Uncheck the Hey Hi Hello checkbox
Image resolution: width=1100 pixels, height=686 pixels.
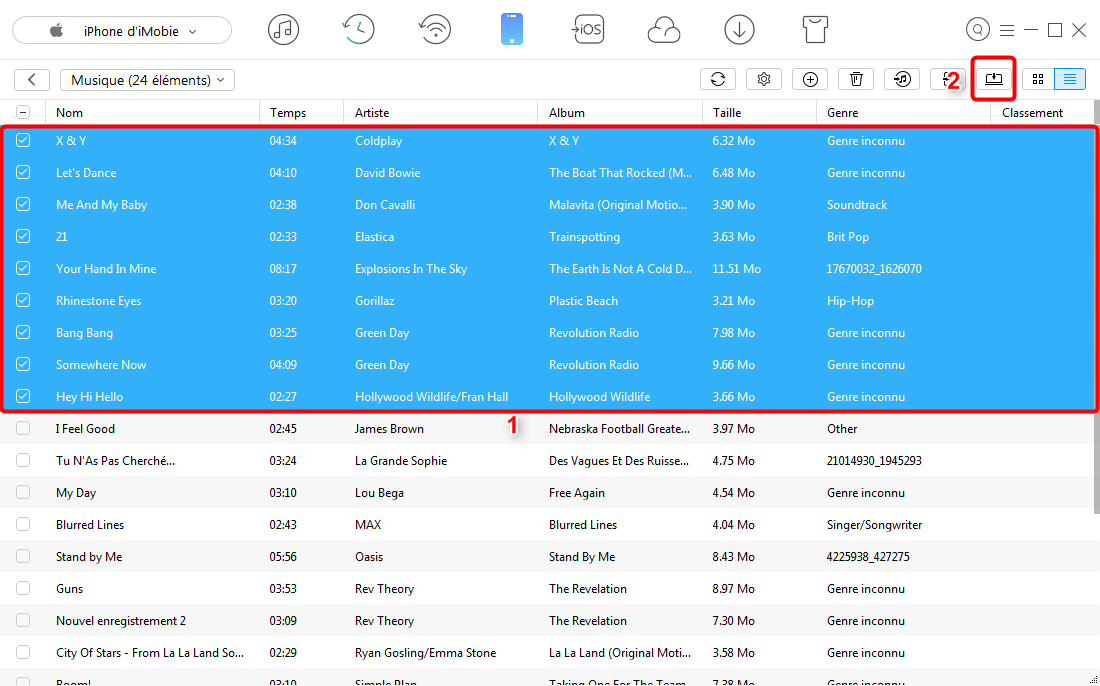point(23,396)
